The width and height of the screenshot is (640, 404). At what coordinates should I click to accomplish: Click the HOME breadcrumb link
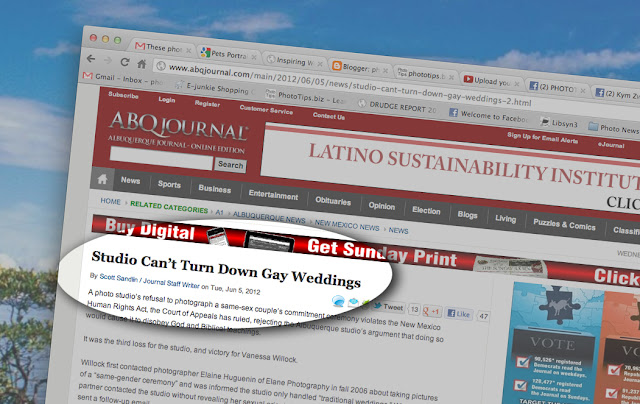click(x=111, y=201)
